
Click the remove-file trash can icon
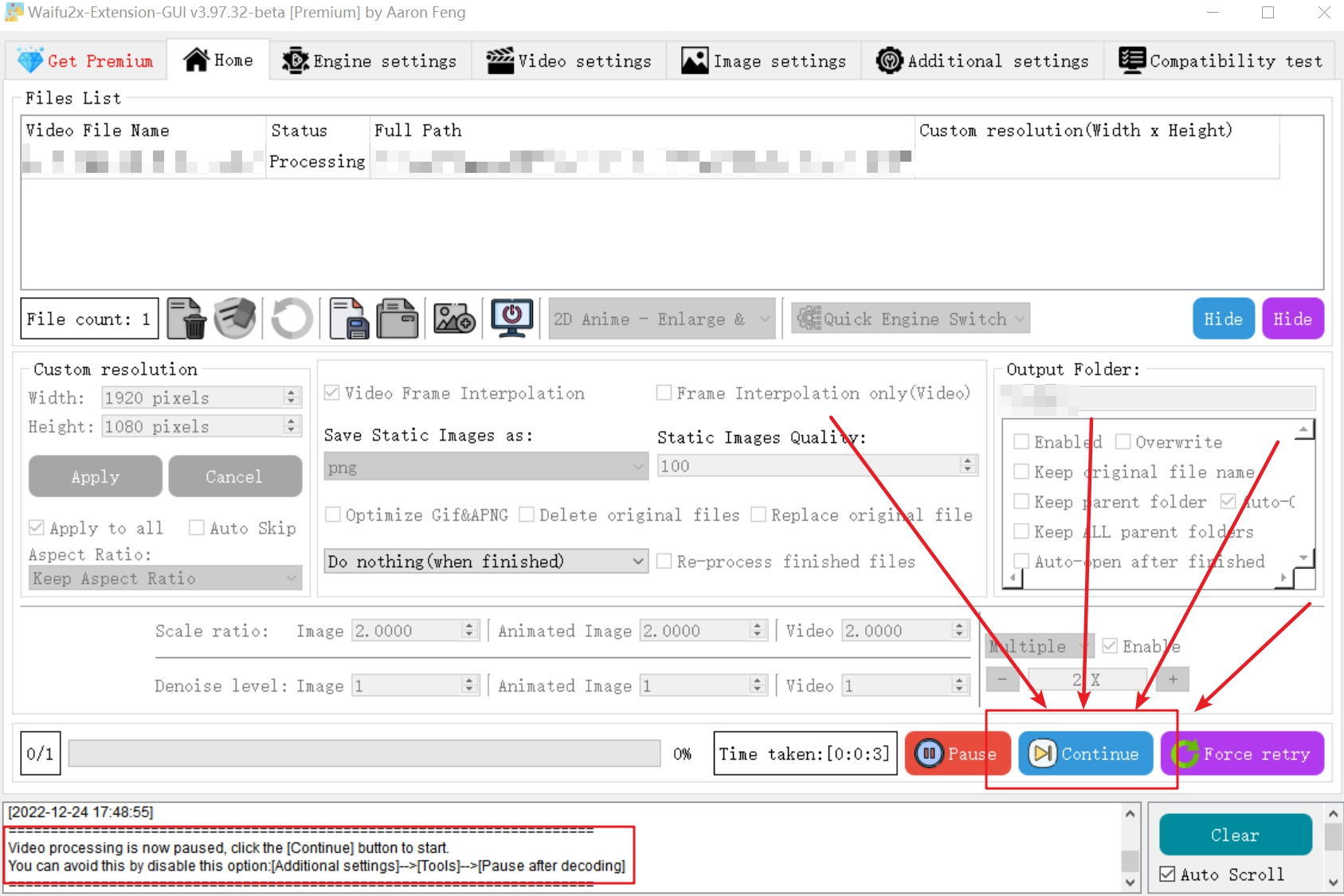tap(187, 319)
